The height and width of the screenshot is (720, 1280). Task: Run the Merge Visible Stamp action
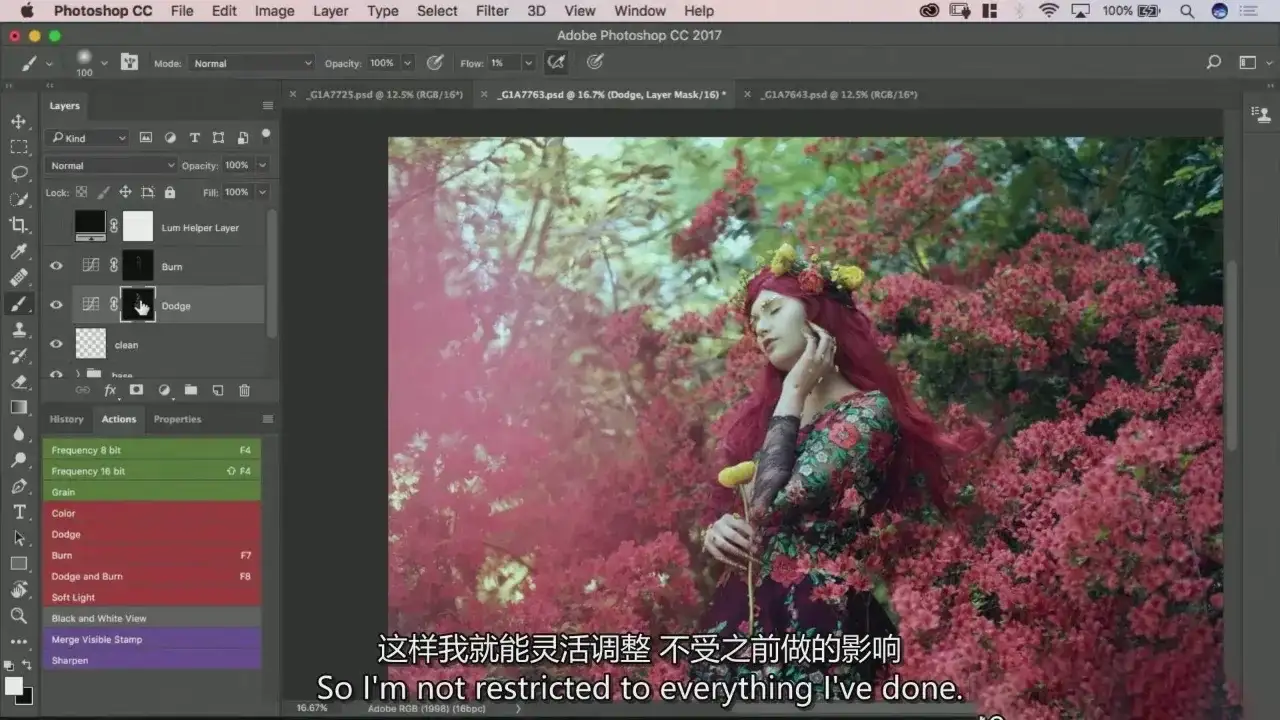click(x=152, y=639)
